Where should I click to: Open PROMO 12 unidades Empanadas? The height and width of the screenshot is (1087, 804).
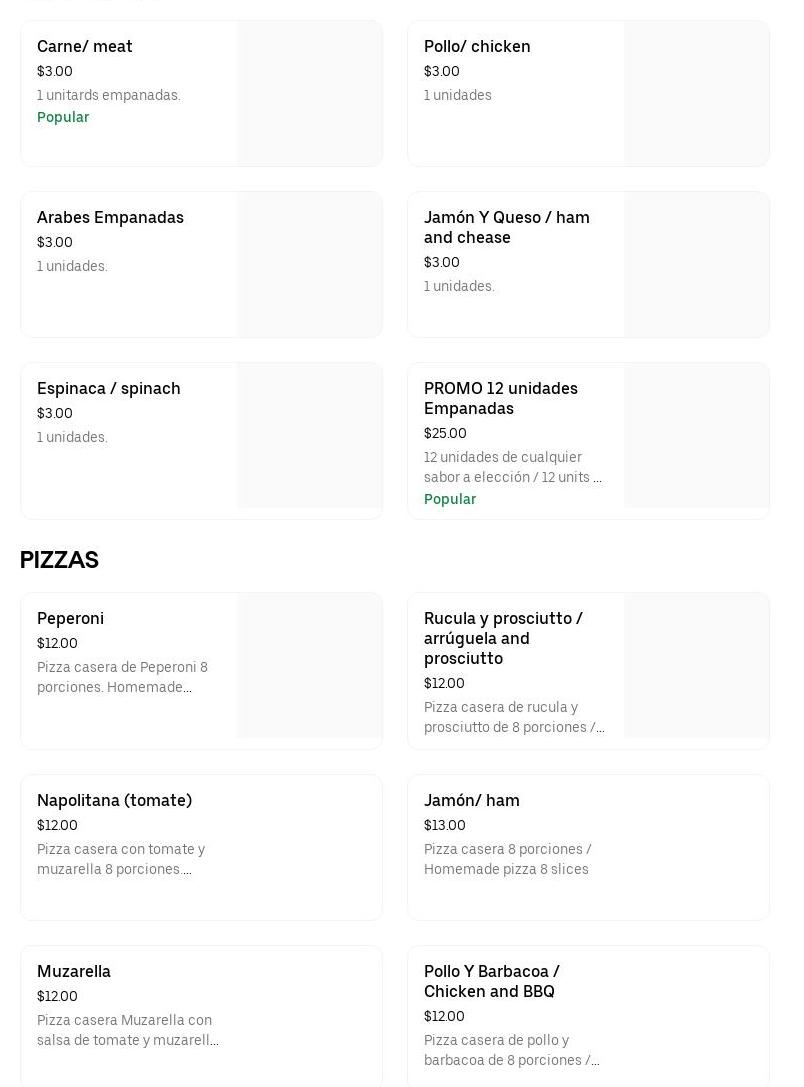(x=501, y=399)
